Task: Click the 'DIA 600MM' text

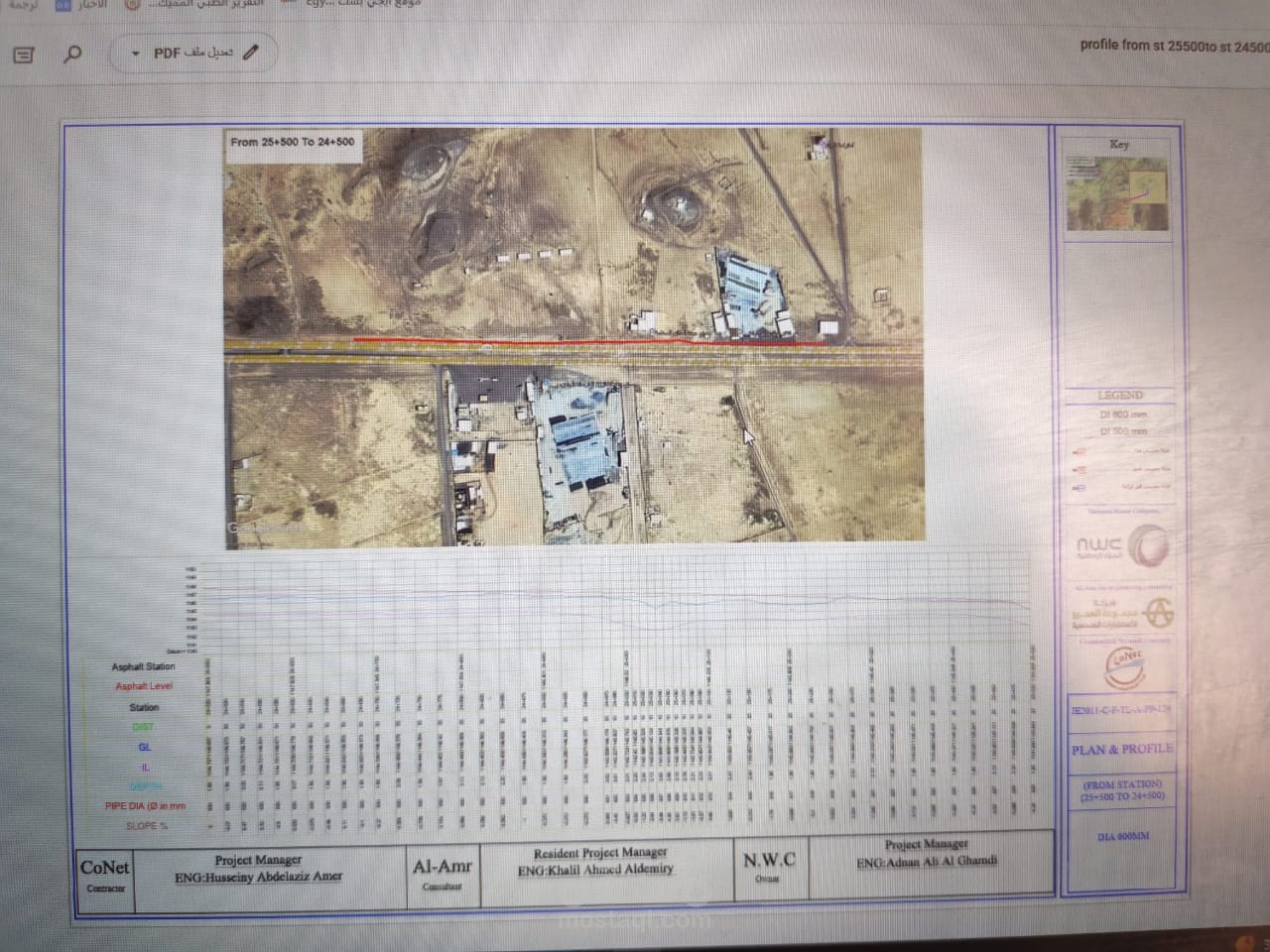Action: pos(1123,836)
